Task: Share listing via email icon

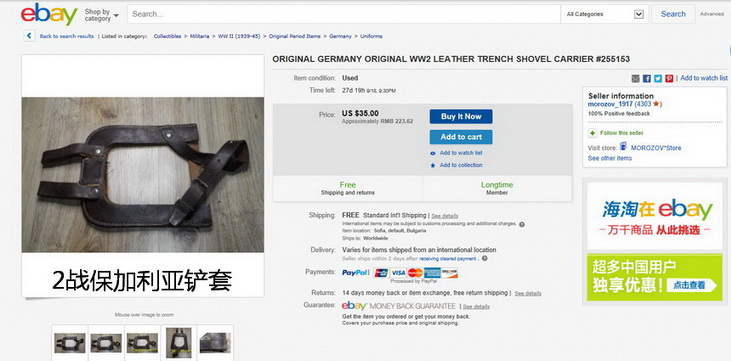Action: (x=635, y=78)
